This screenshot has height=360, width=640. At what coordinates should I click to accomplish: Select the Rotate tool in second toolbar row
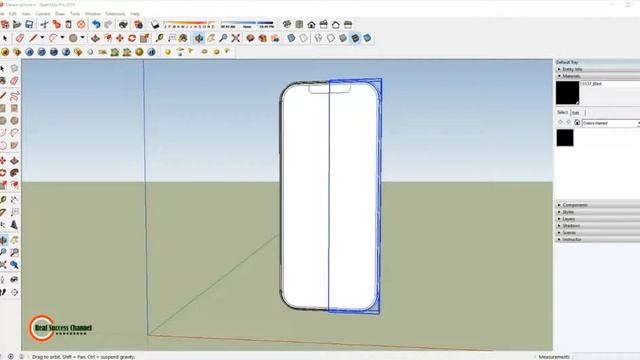click(x=132, y=38)
